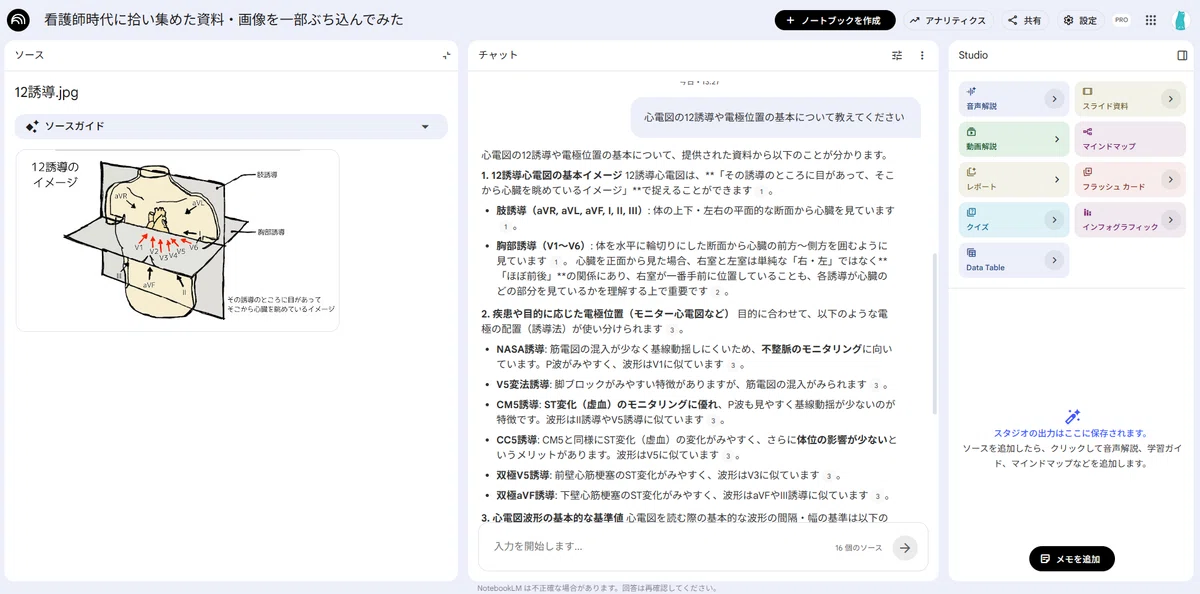Screen dimensions: 1200x594
Task: Expand the ソースガイド source guide dropdown
Action: tap(425, 126)
